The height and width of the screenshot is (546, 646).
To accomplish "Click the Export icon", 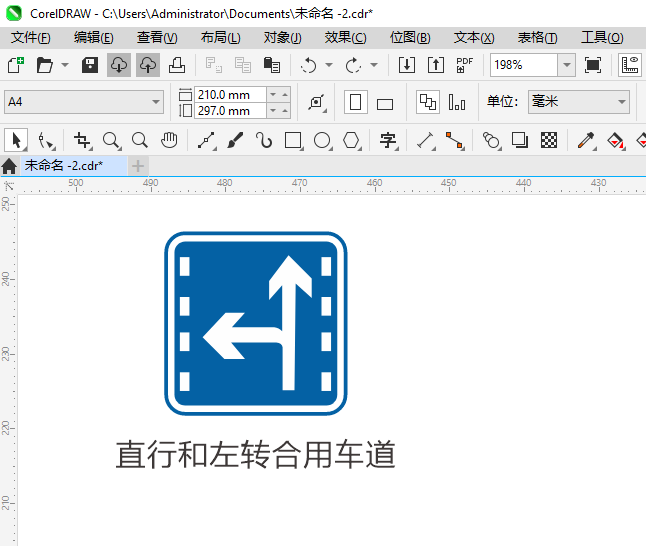I will click(x=435, y=65).
